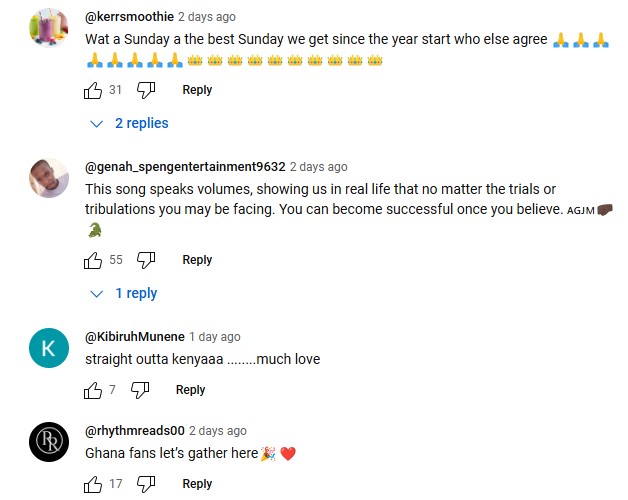The image size is (628, 500).
Task: Reply to @kerrsmoothie's Sunday comment
Action: 197,90
